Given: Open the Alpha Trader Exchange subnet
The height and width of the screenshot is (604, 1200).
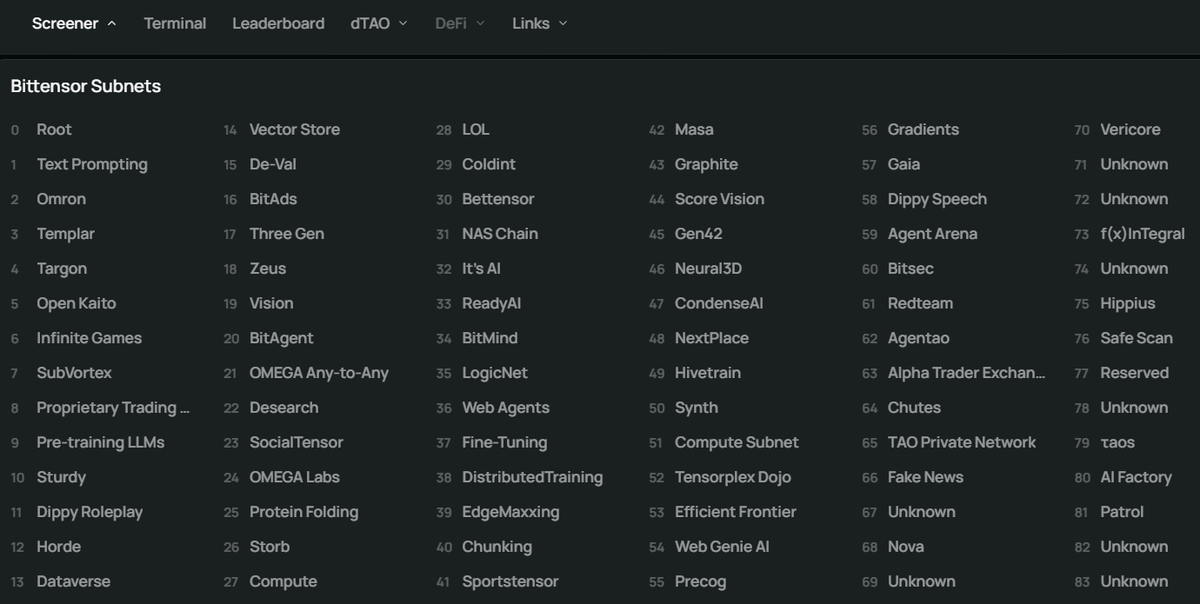Looking at the screenshot, I should (x=966, y=373).
